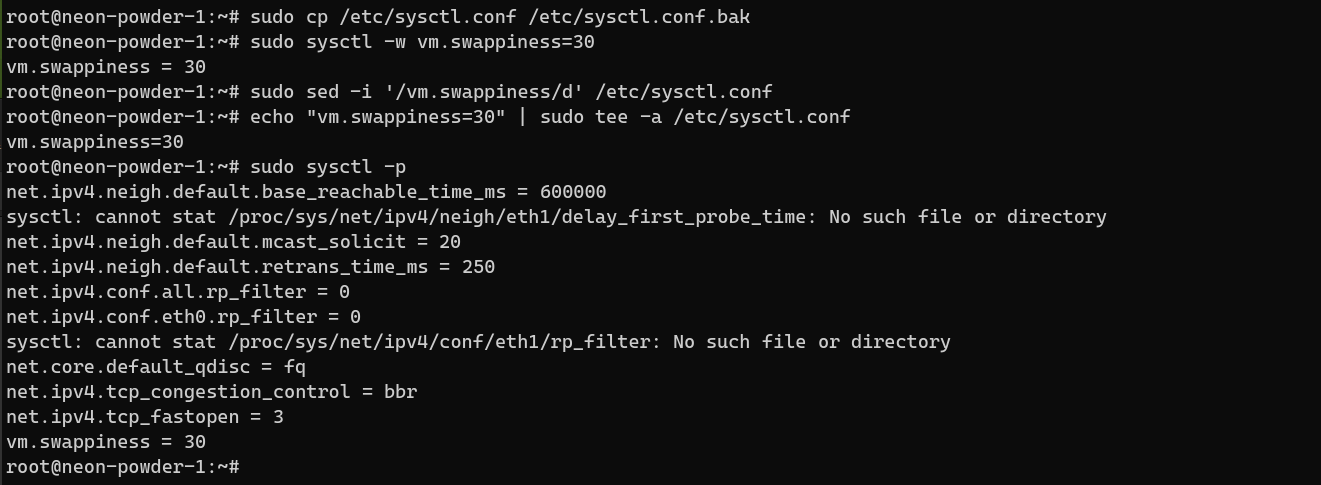Click the net.core.default_qdisc = fq line
Image resolution: width=1321 pixels, height=485 pixels.
155,367
